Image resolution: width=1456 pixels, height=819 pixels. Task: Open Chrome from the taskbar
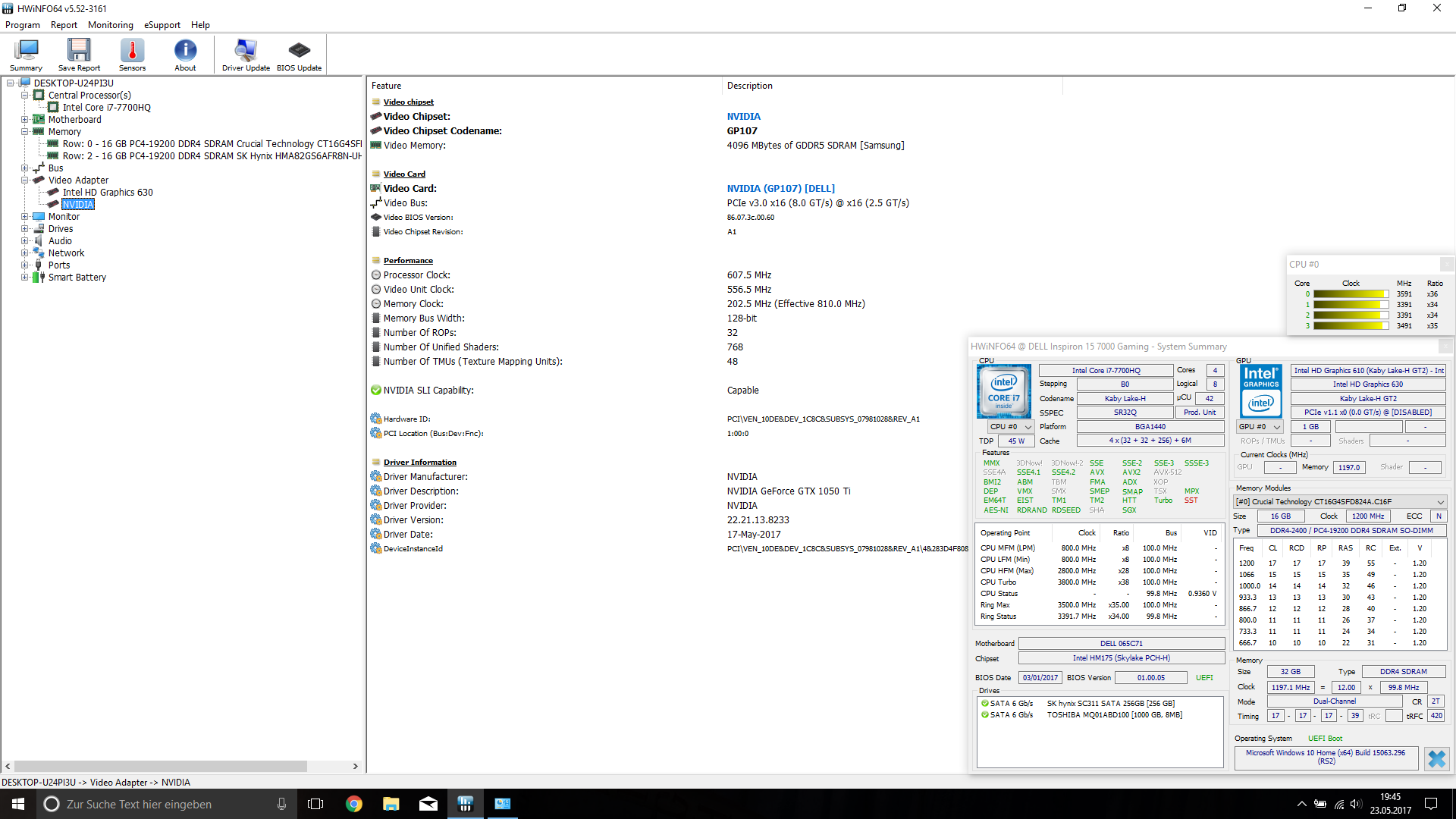[354, 804]
